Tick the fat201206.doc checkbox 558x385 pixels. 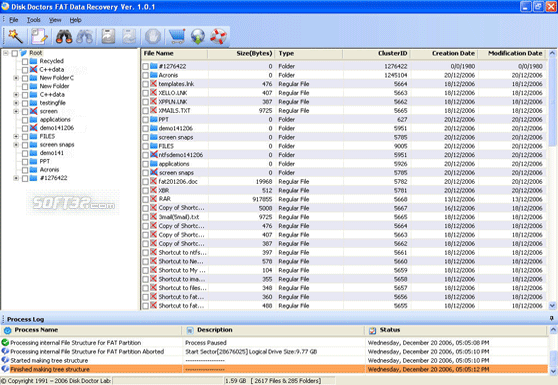click(146, 181)
